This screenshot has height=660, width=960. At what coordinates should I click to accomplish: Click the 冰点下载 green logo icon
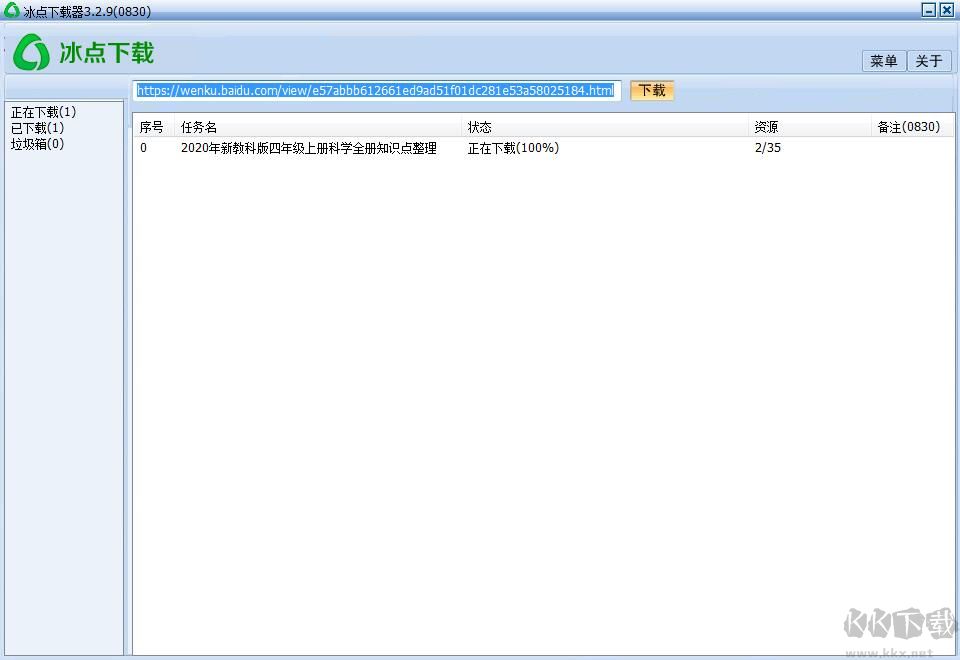(x=31, y=52)
